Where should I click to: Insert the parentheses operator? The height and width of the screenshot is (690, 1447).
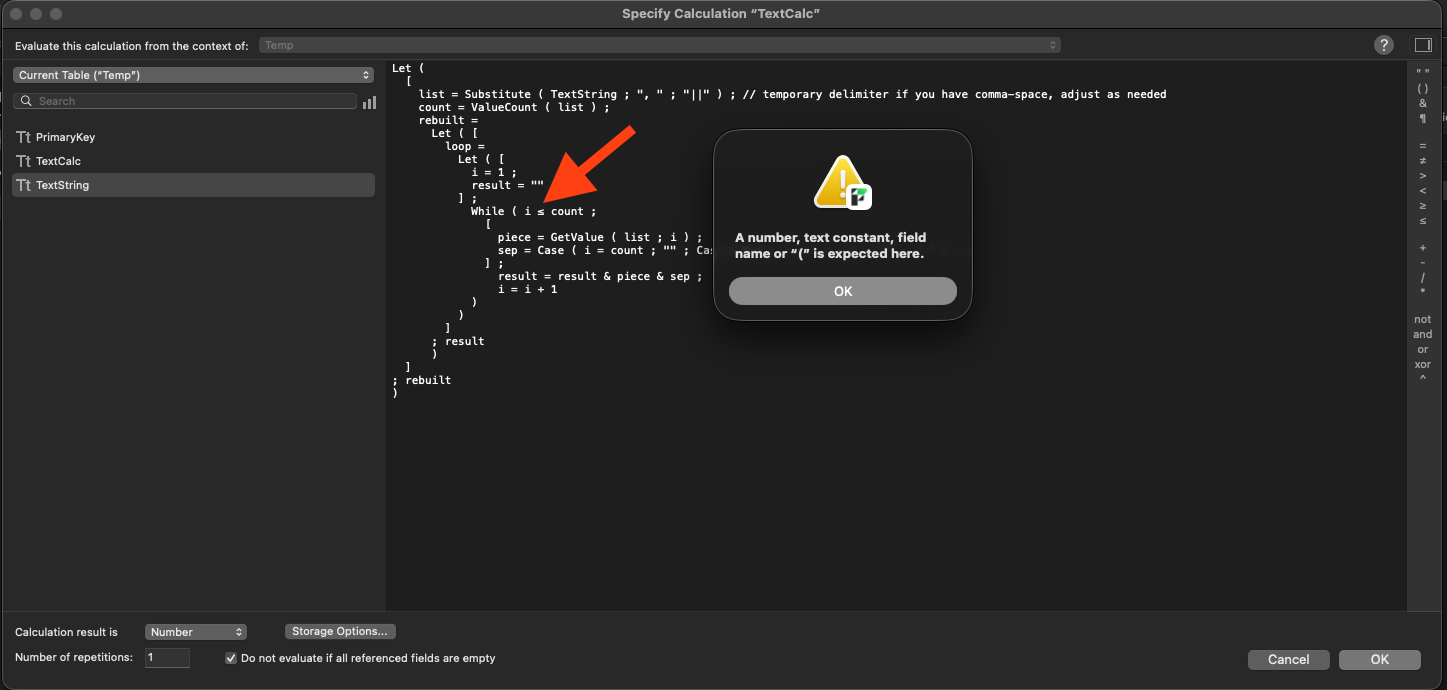pos(1422,88)
